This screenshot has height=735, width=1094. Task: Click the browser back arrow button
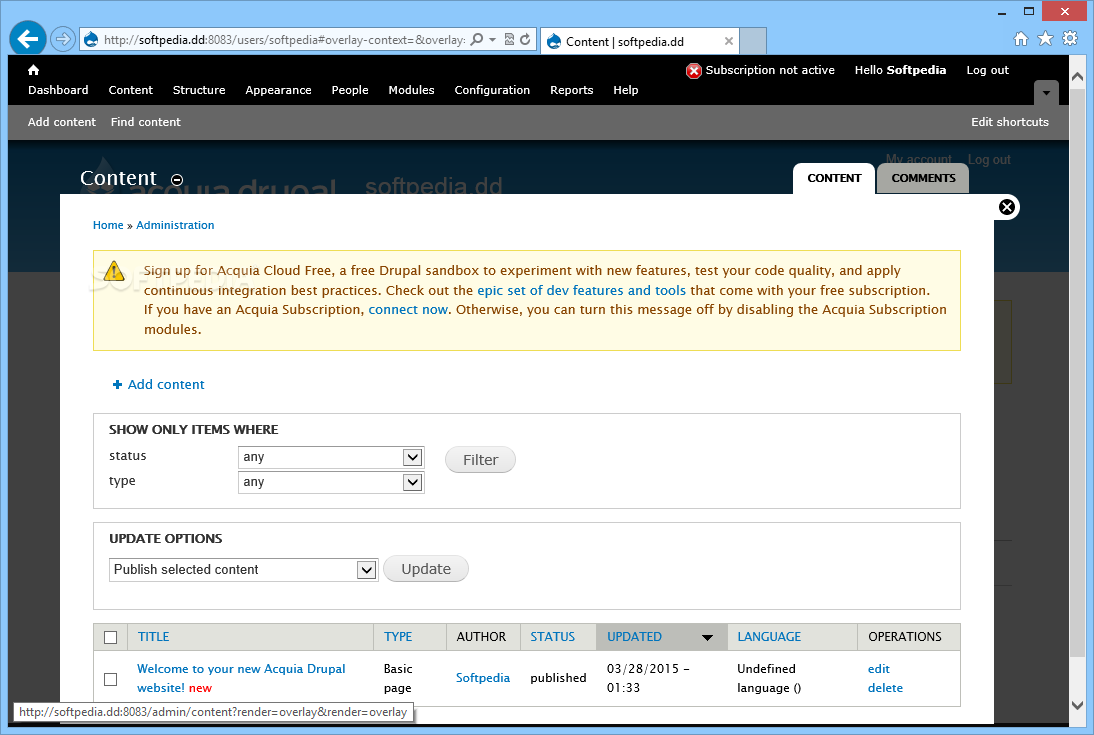coord(28,39)
